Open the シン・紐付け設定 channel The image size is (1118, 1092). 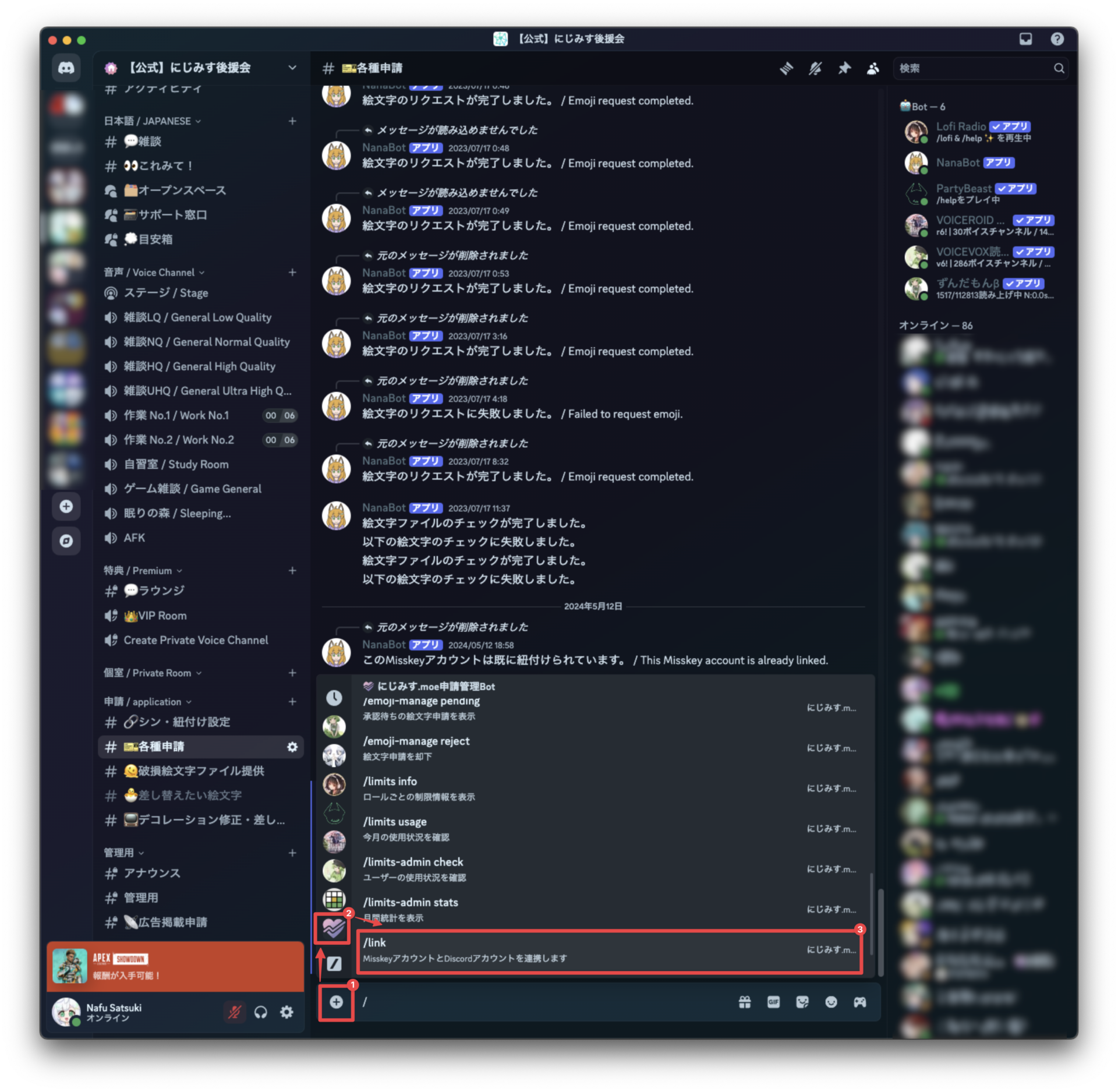point(201,722)
